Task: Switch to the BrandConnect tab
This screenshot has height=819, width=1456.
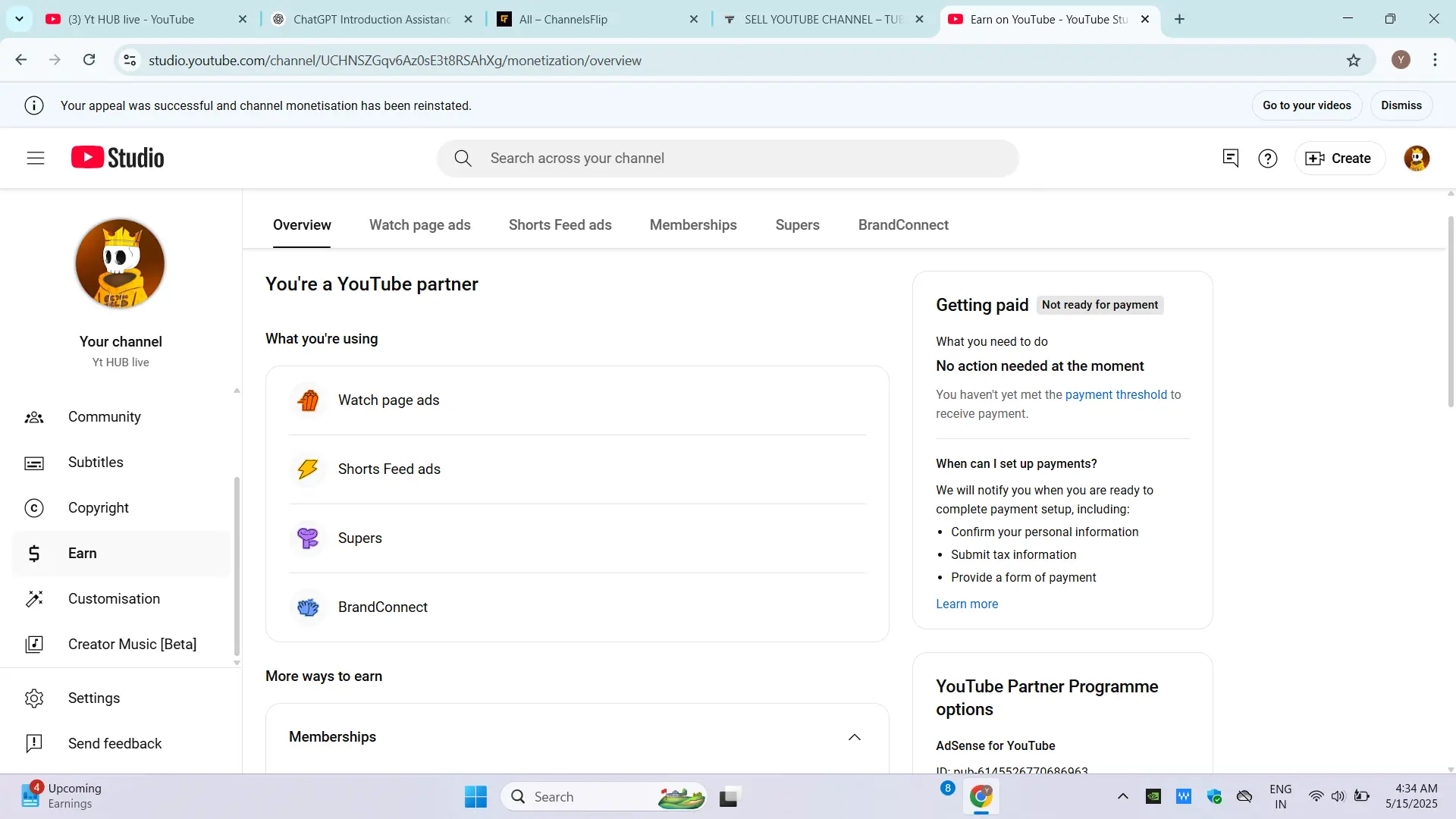Action: coord(903,225)
